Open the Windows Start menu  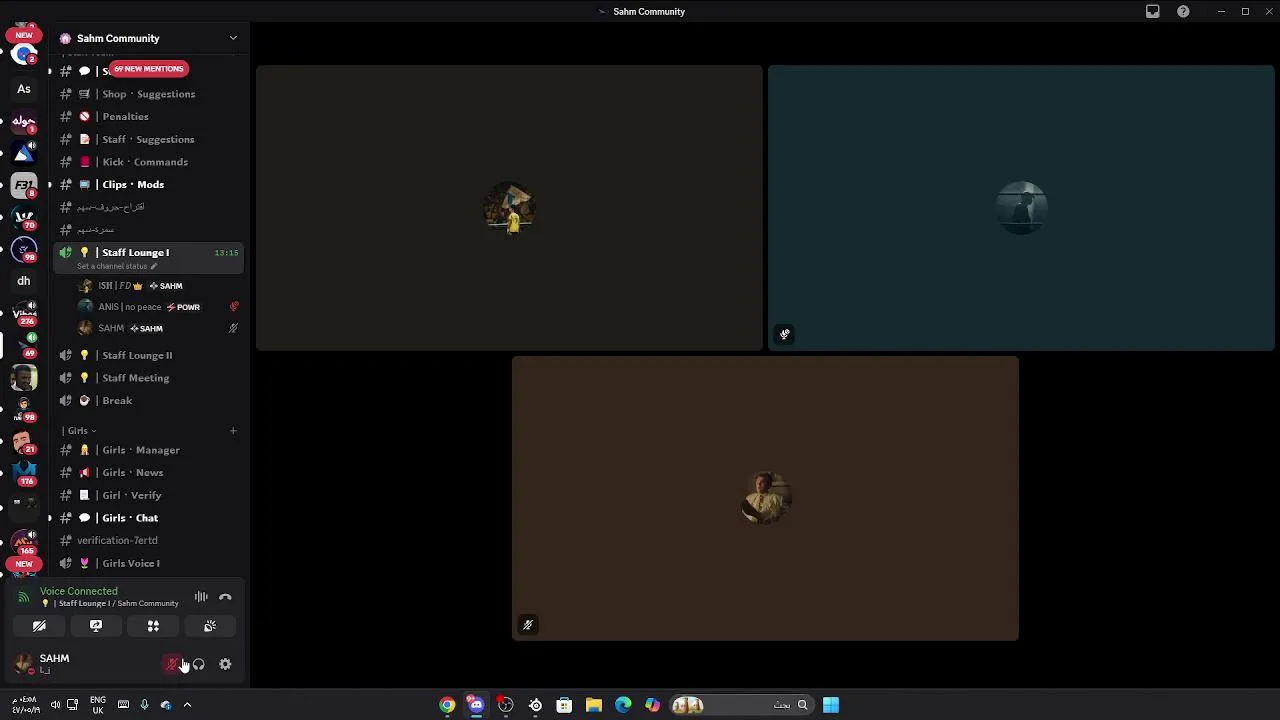pos(831,705)
